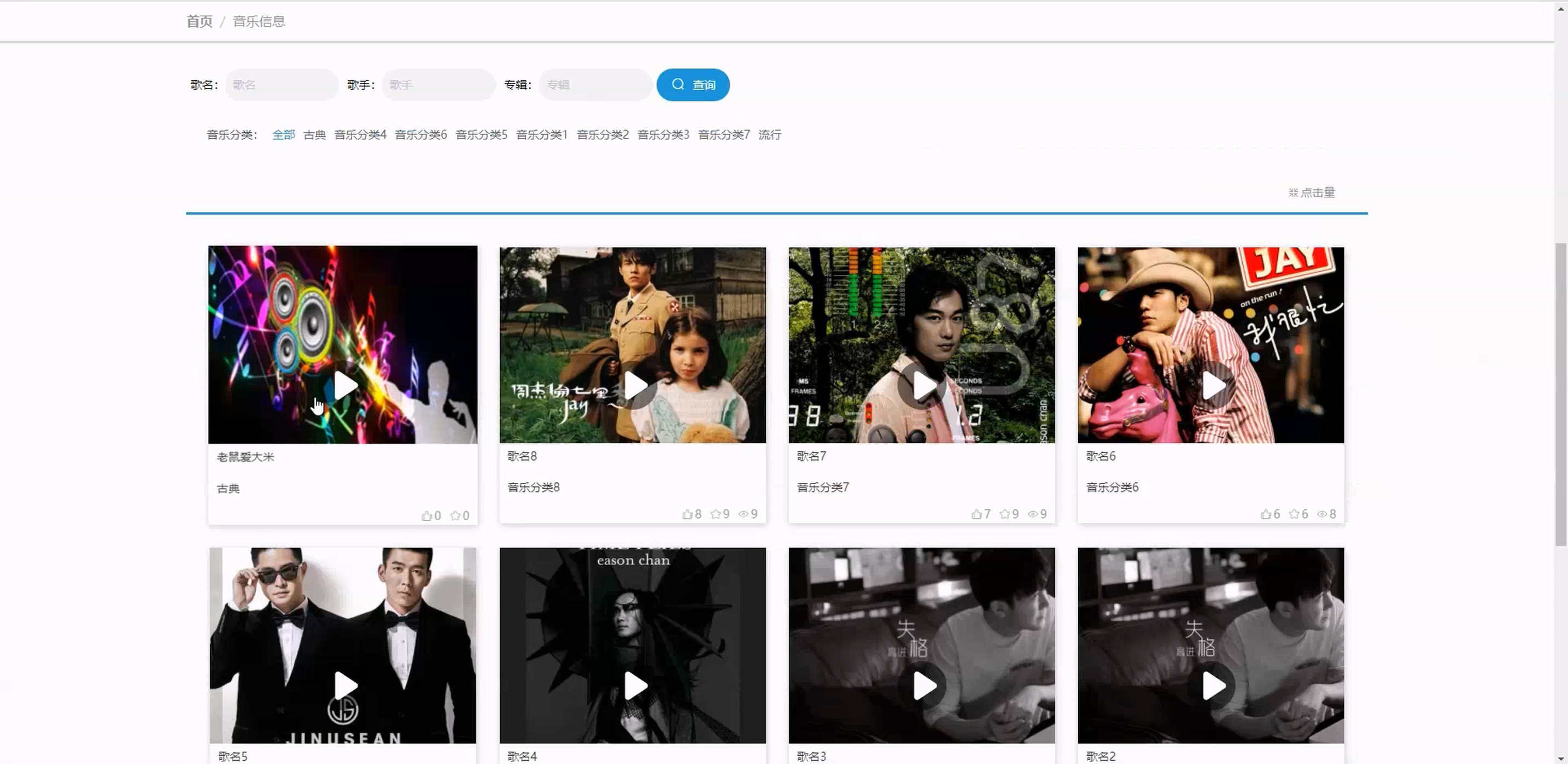Click the star favorite icon on 歌名7

pyautogui.click(x=1004, y=515)
